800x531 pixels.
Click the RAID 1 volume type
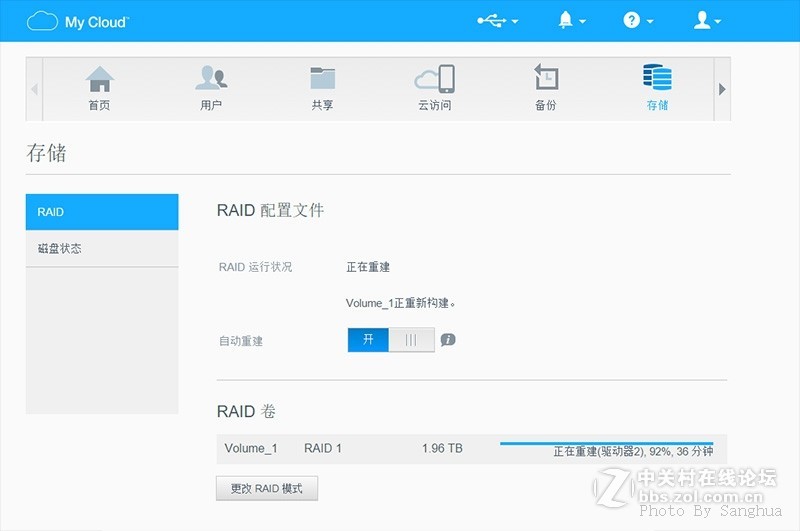point(323,448)
